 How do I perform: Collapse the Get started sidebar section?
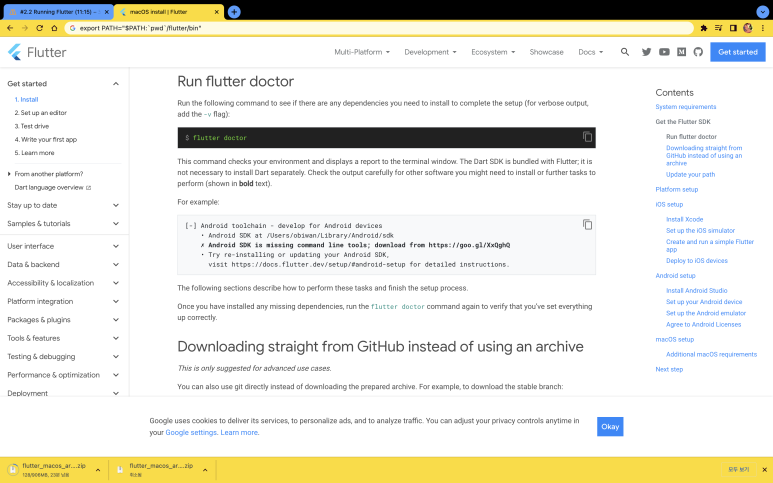tap(64, 84)
